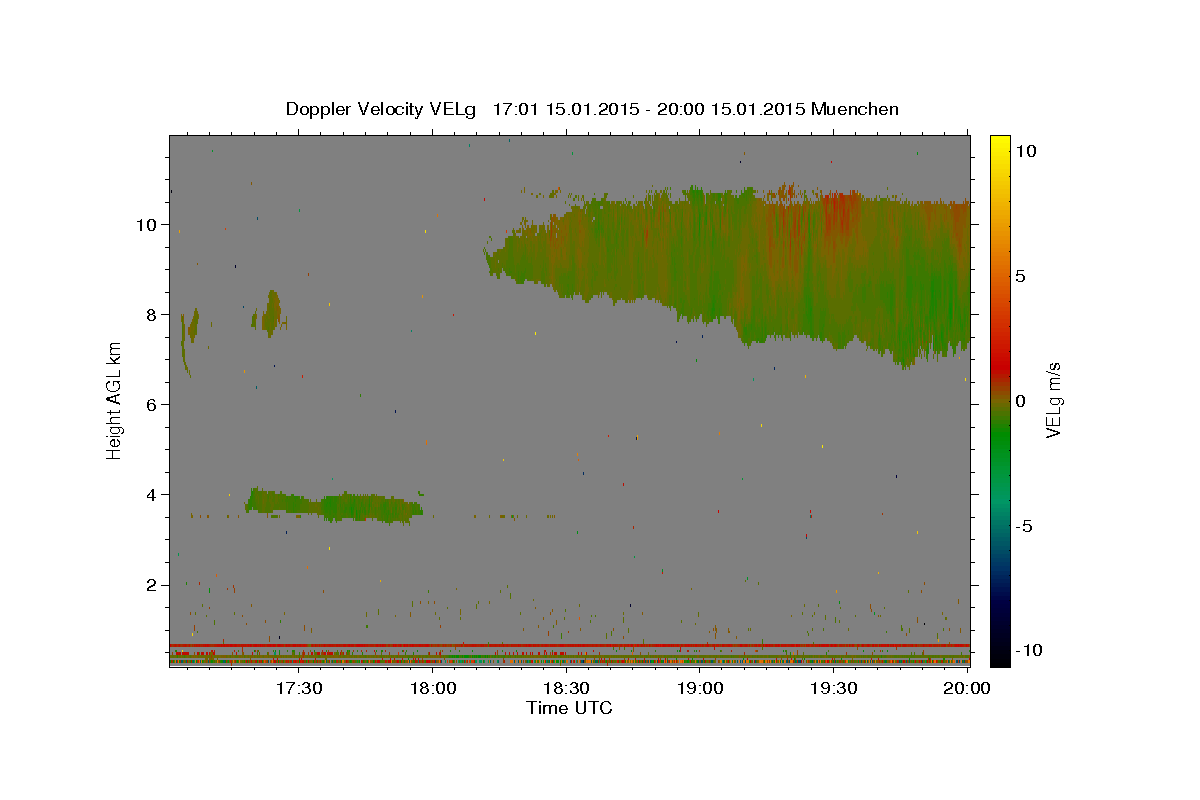This screenshot has width=1200, height=800.
Task: Click the colorbar value -5
Action: (1024, 526)
